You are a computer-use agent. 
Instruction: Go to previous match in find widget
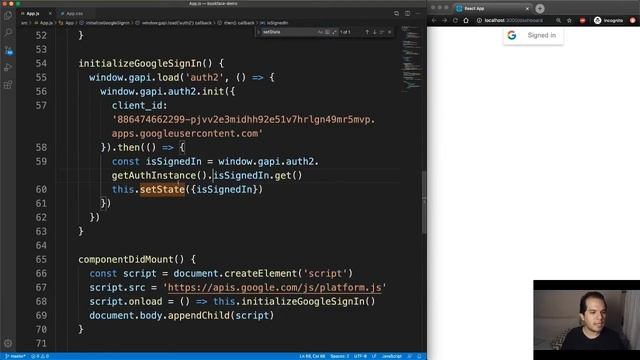coord(367,32)
